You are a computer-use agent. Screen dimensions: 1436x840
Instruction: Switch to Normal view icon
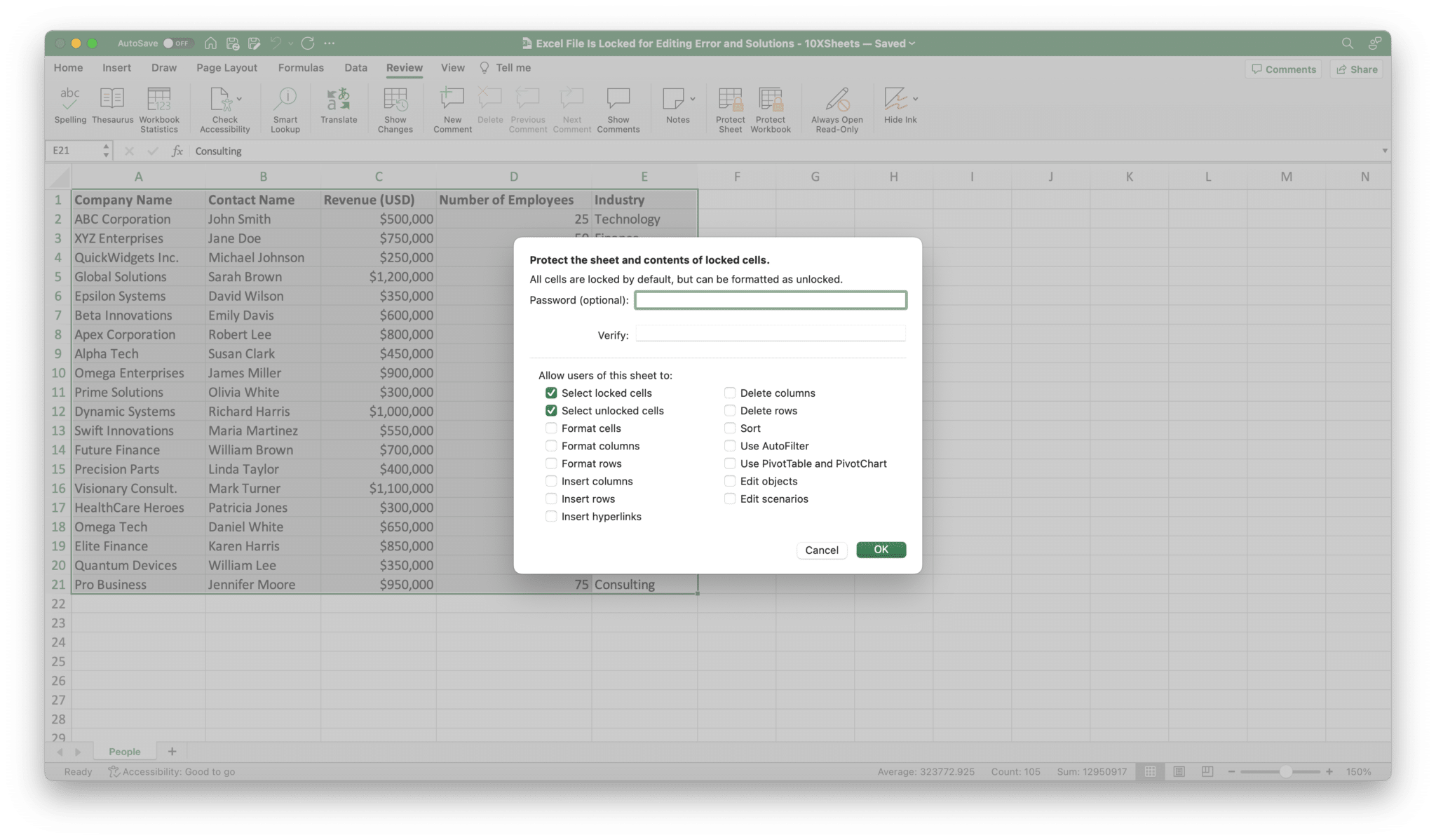1151,771
